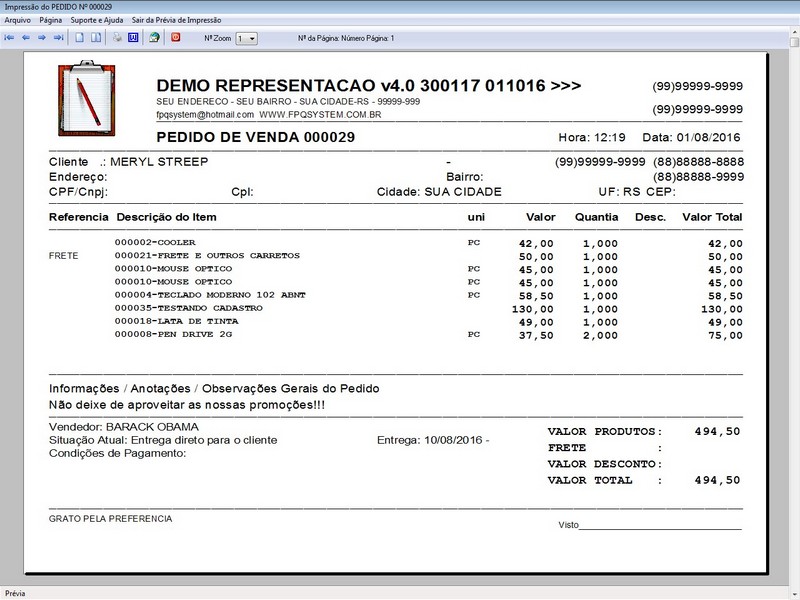Jump to the last page arrow

click(59, 38)
